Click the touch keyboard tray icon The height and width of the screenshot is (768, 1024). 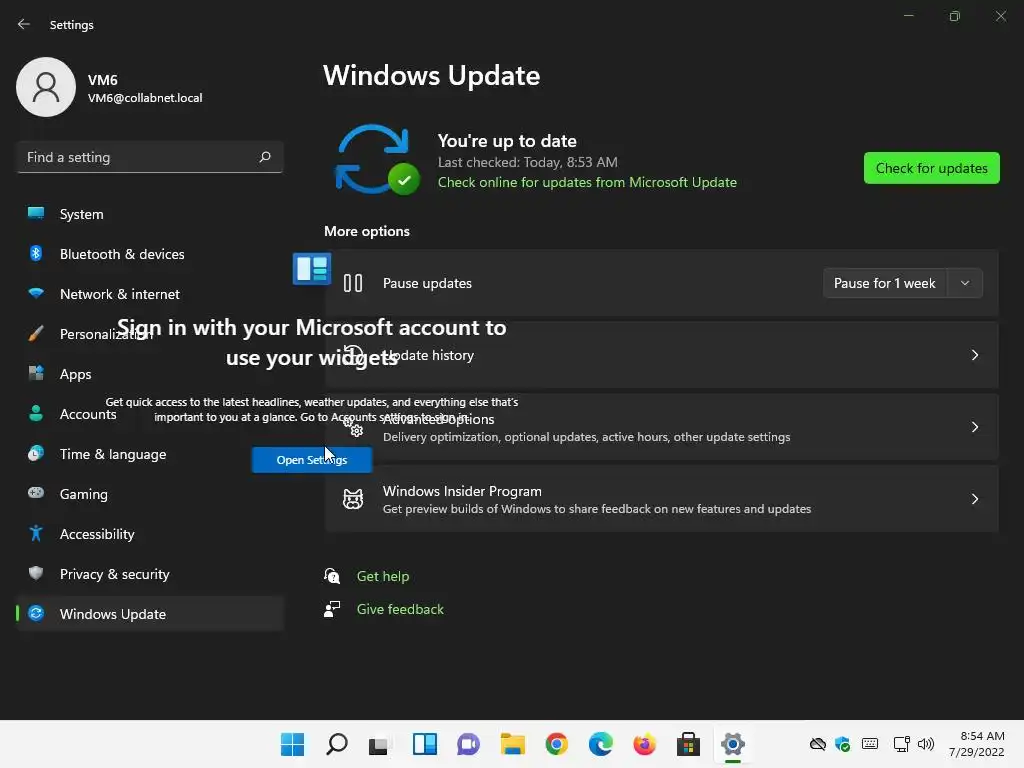870,744
